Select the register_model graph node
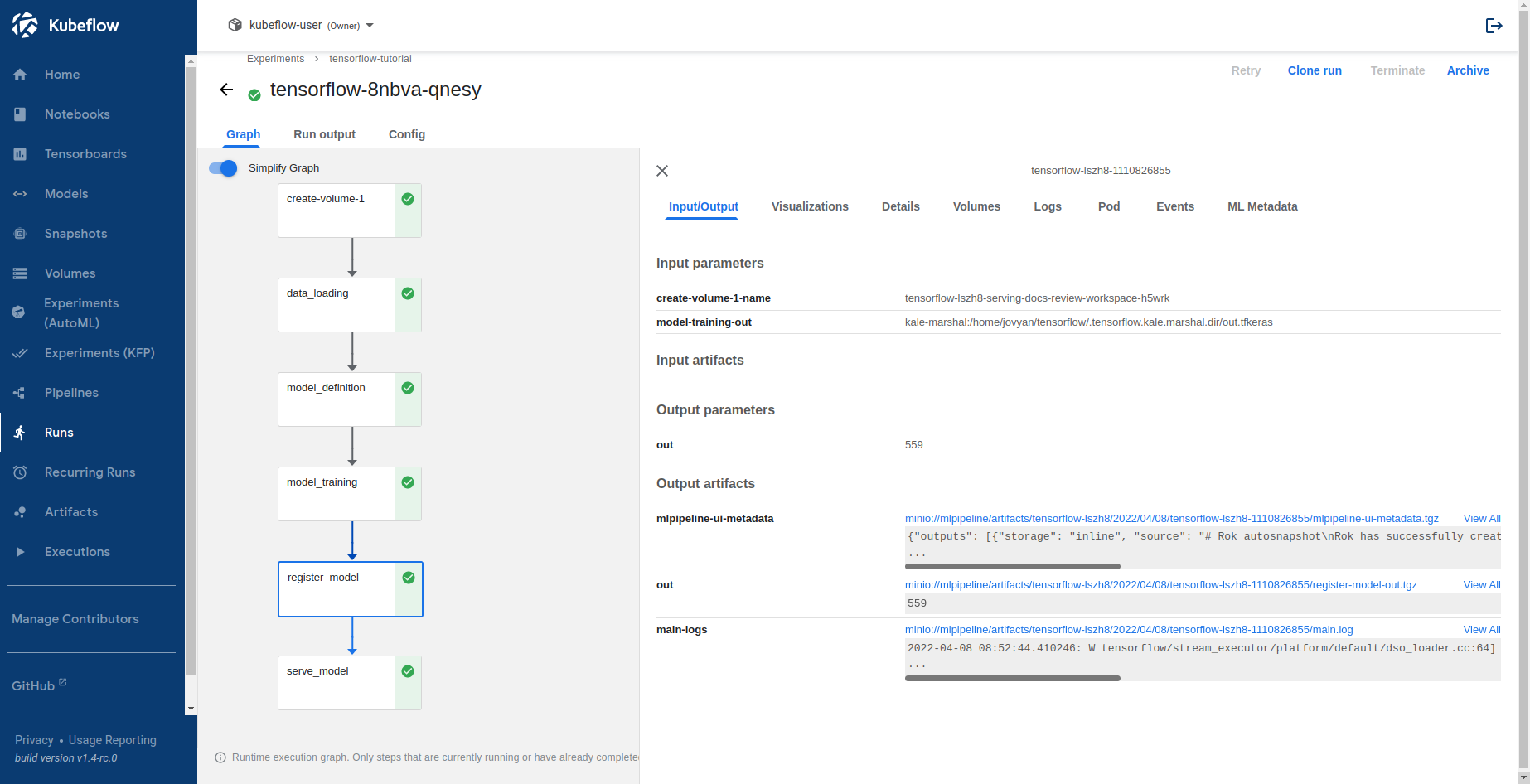This screenshot has height=784, width=1530. point(351,589)
